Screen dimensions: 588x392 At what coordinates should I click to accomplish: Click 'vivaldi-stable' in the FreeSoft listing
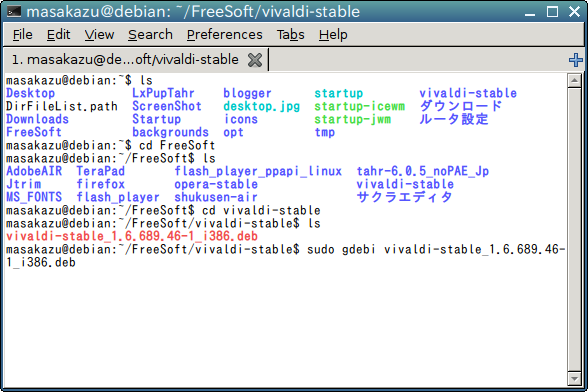click(x=405, y=184)
